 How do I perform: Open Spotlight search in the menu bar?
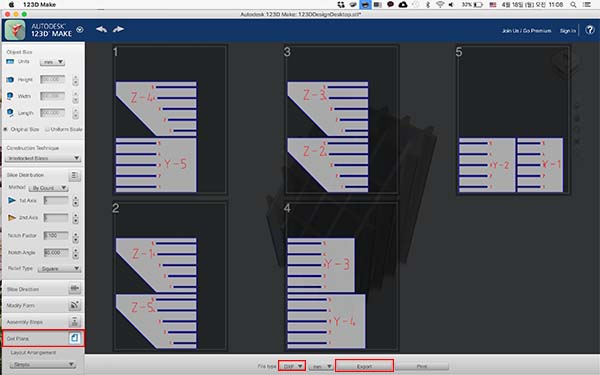(573, 5)
